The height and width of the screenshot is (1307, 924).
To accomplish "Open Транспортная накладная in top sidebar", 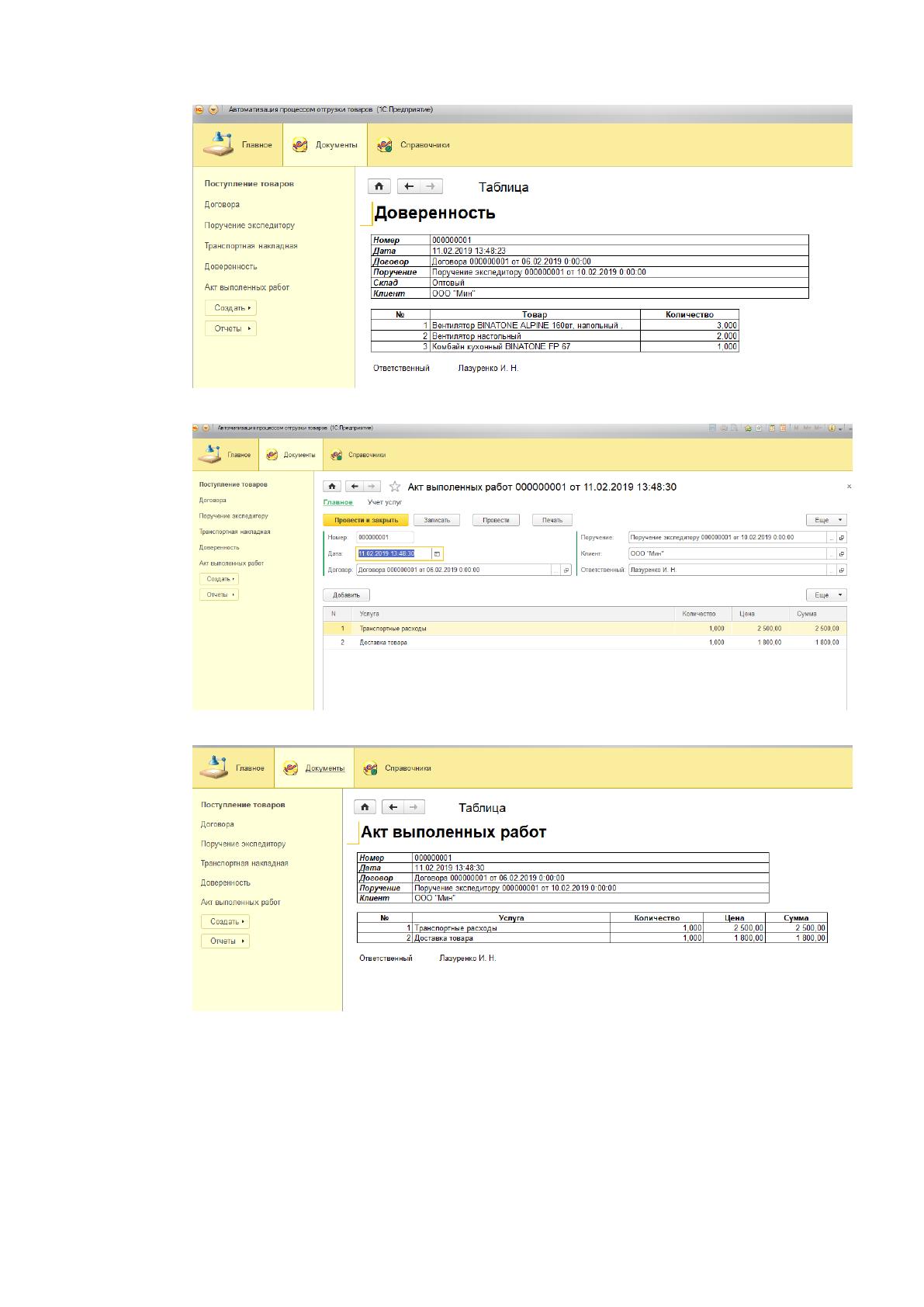I will pyautogui.click(x=251, y=246).
